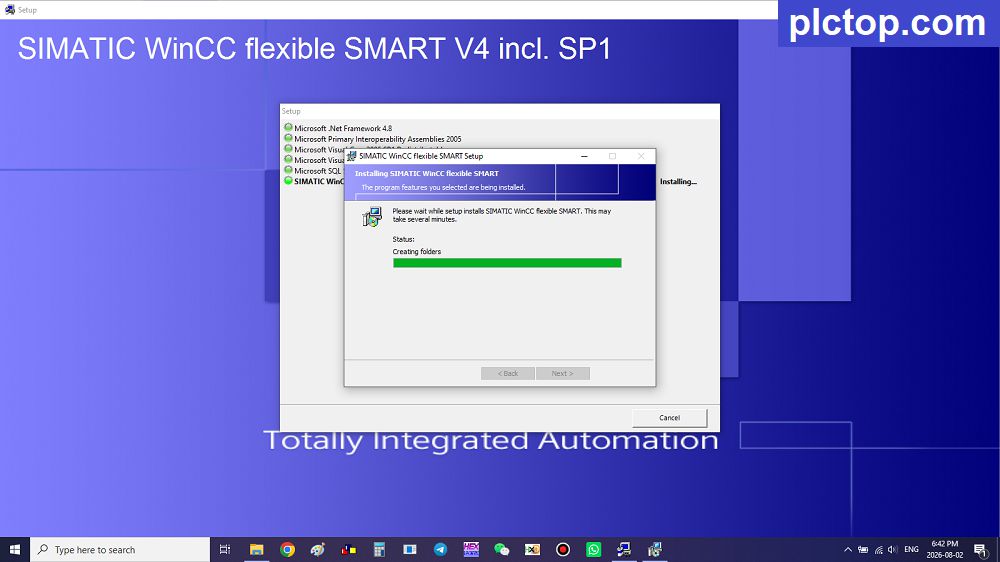Open Task View from the taskbar

pos(224,549)
